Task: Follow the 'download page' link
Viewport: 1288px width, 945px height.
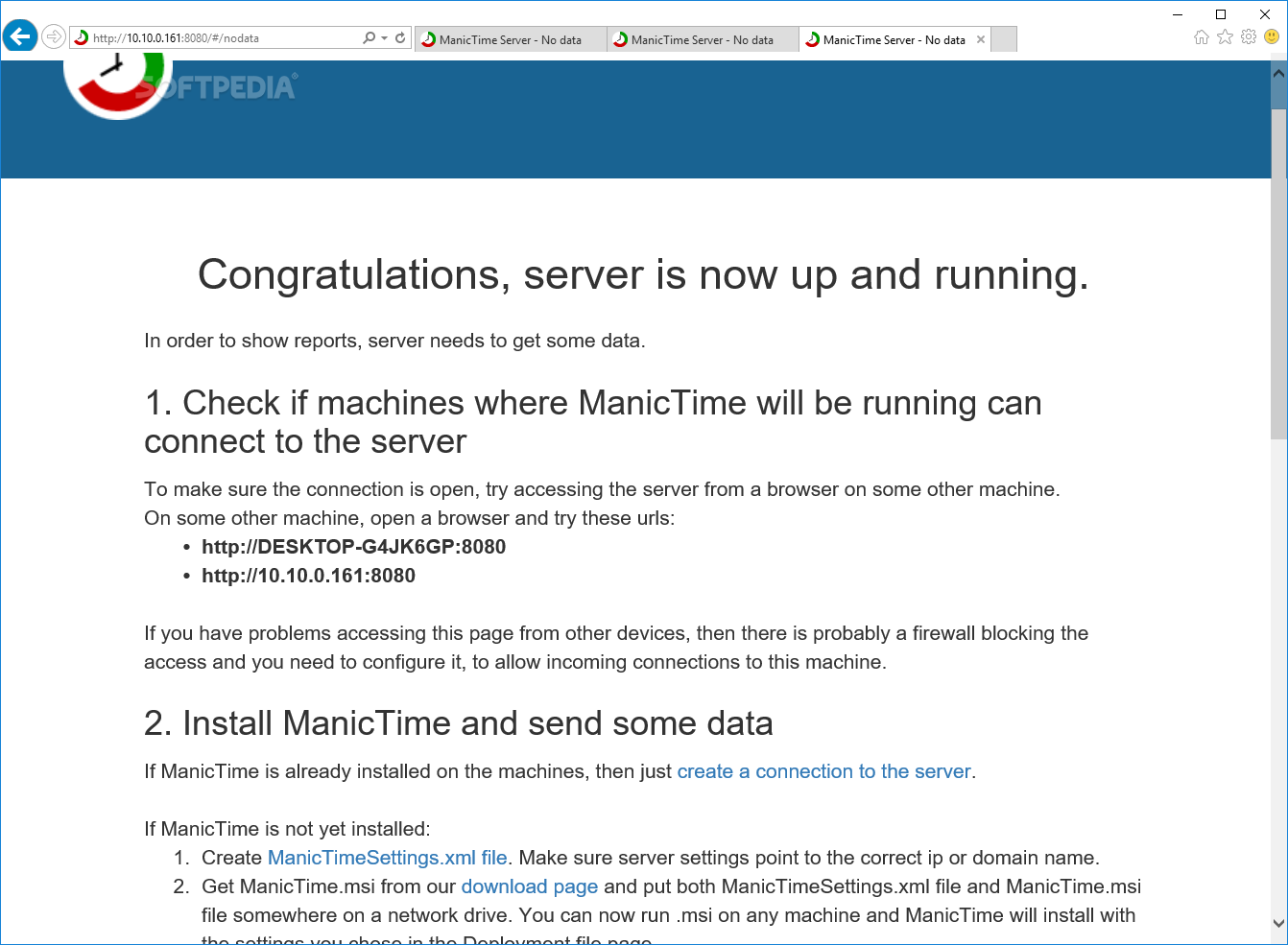Action: [x=530, y=886]
